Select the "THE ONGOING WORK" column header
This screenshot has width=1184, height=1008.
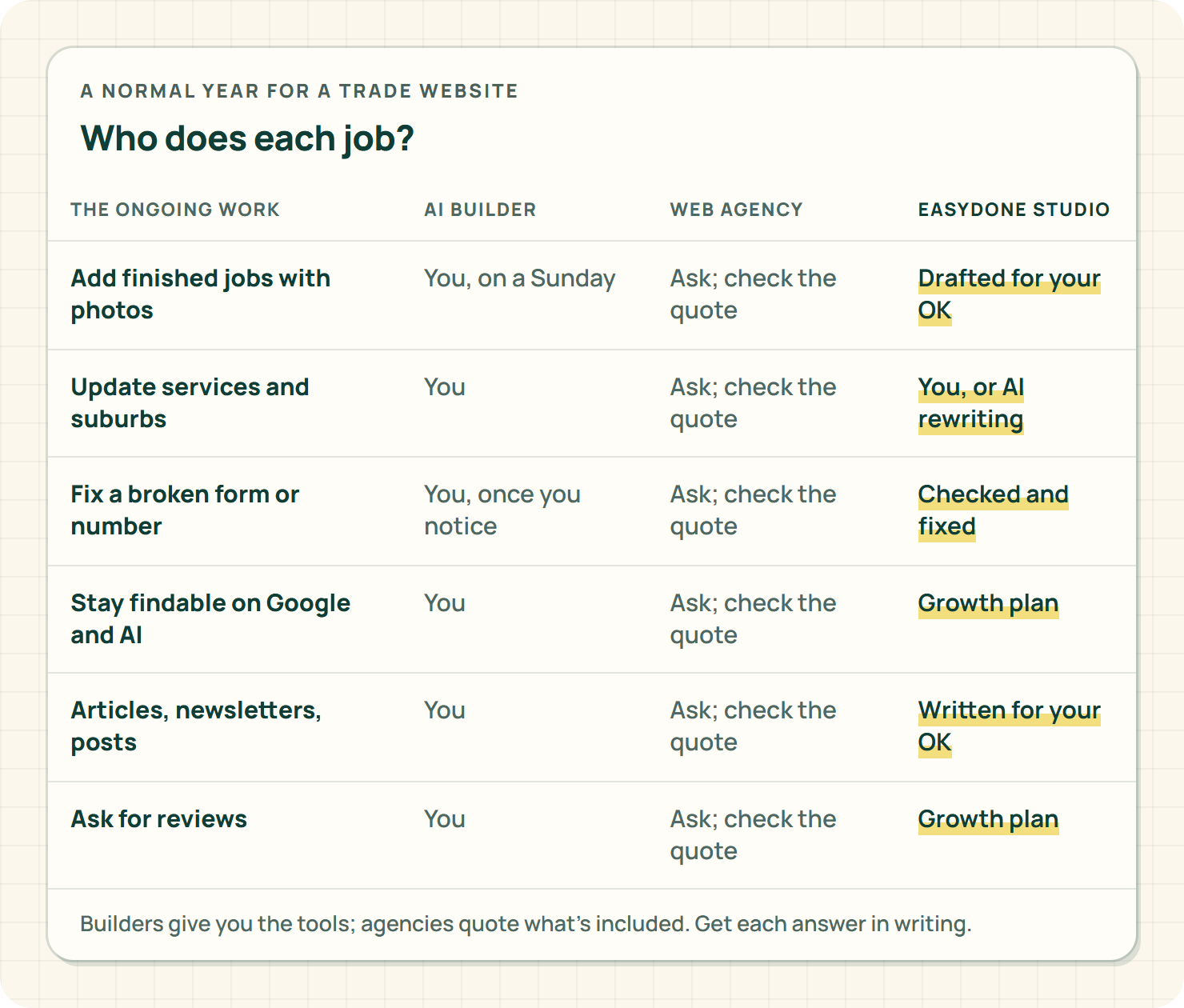(x=175, y=210)
